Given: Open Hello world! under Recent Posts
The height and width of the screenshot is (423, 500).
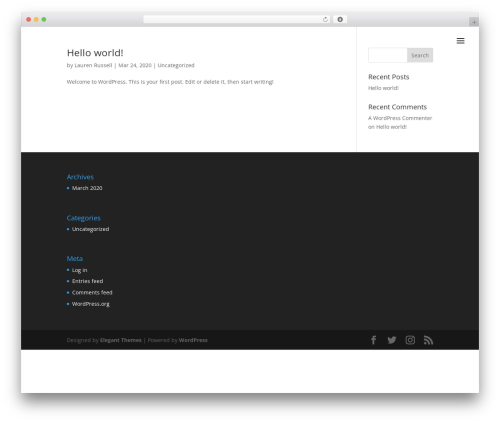Looking at the screenshot, I should (x=383, y=88).
